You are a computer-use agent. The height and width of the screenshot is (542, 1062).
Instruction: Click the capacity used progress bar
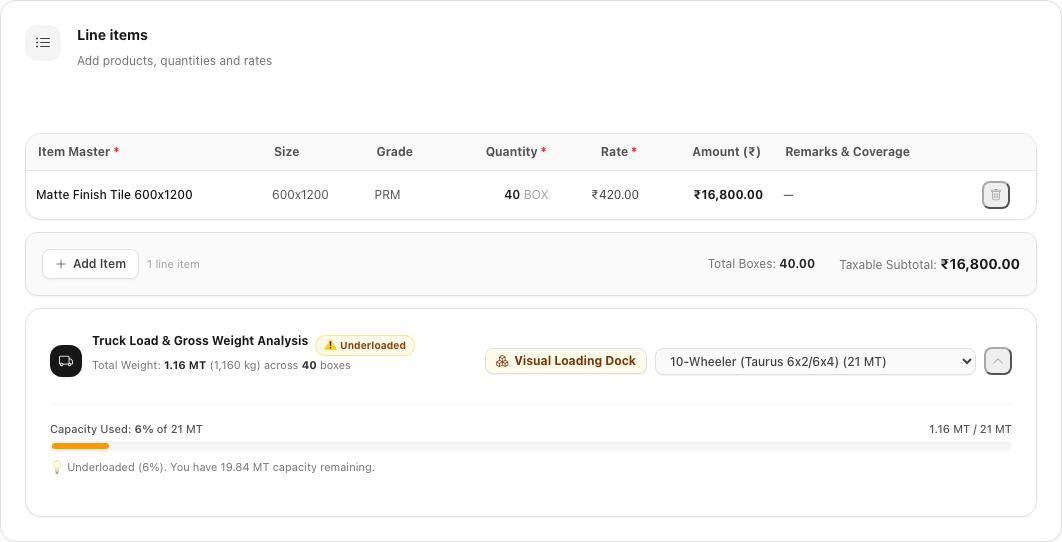coord(531,446)
